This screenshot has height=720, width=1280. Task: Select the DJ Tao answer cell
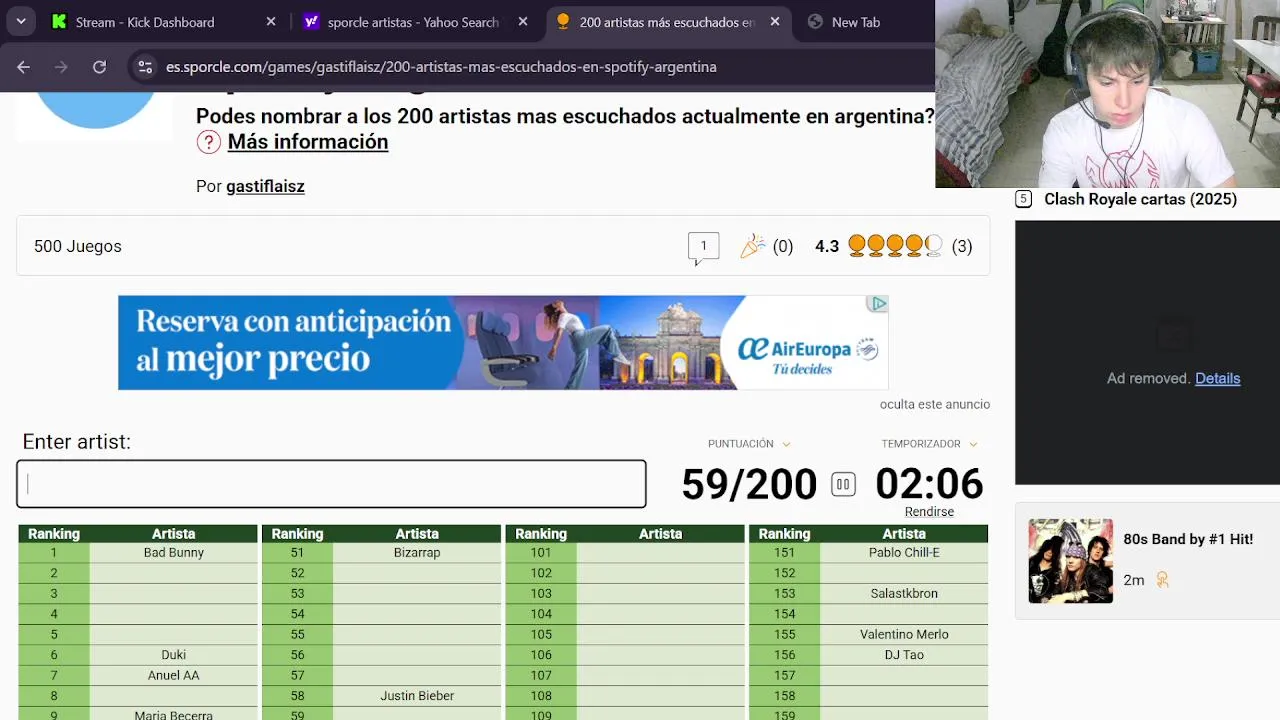904,655
